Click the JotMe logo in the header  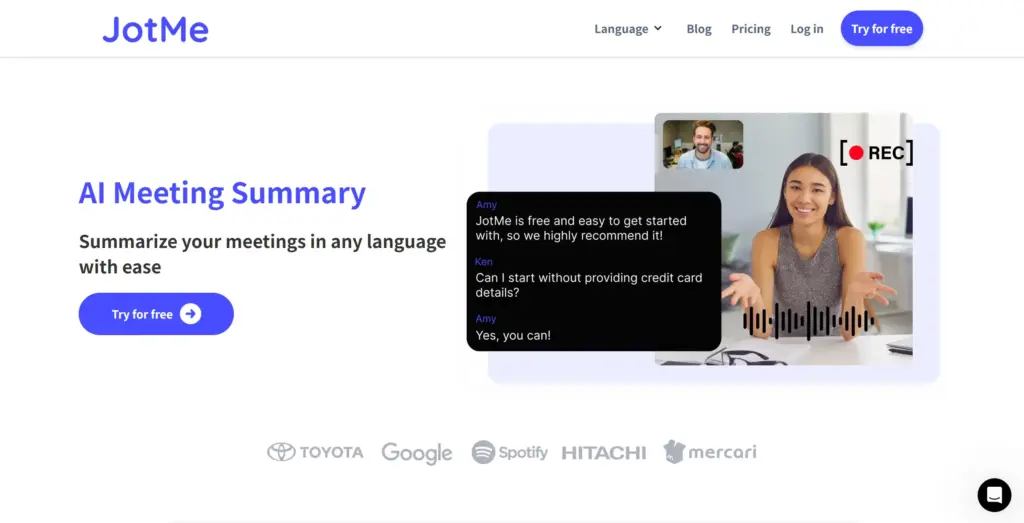pos(155,29)
